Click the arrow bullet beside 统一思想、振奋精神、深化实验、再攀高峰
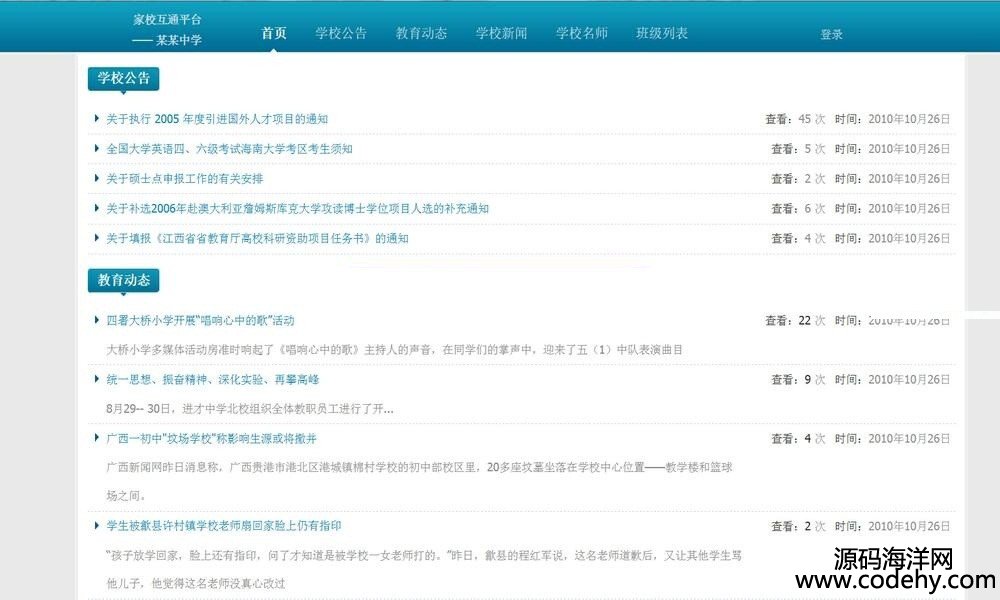 pos(96,380)
